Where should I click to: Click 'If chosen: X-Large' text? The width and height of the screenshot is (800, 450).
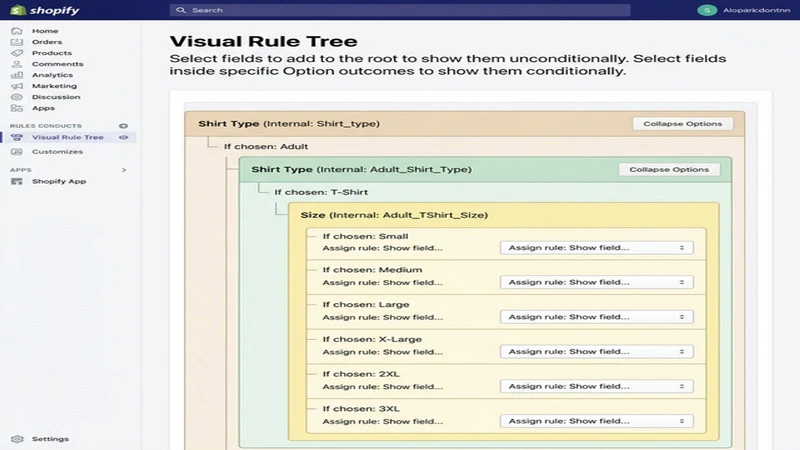point(372,339)
